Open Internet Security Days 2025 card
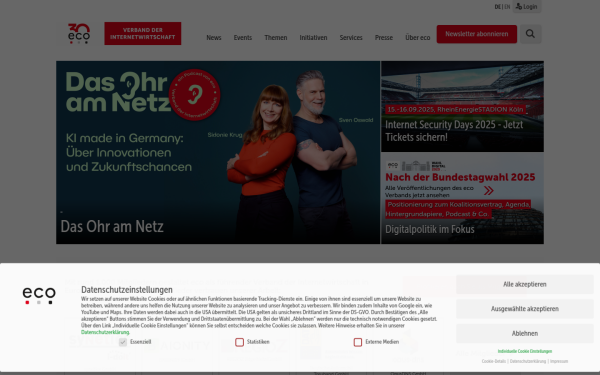This screenshot has width=600, height=375. click(462, 106)
